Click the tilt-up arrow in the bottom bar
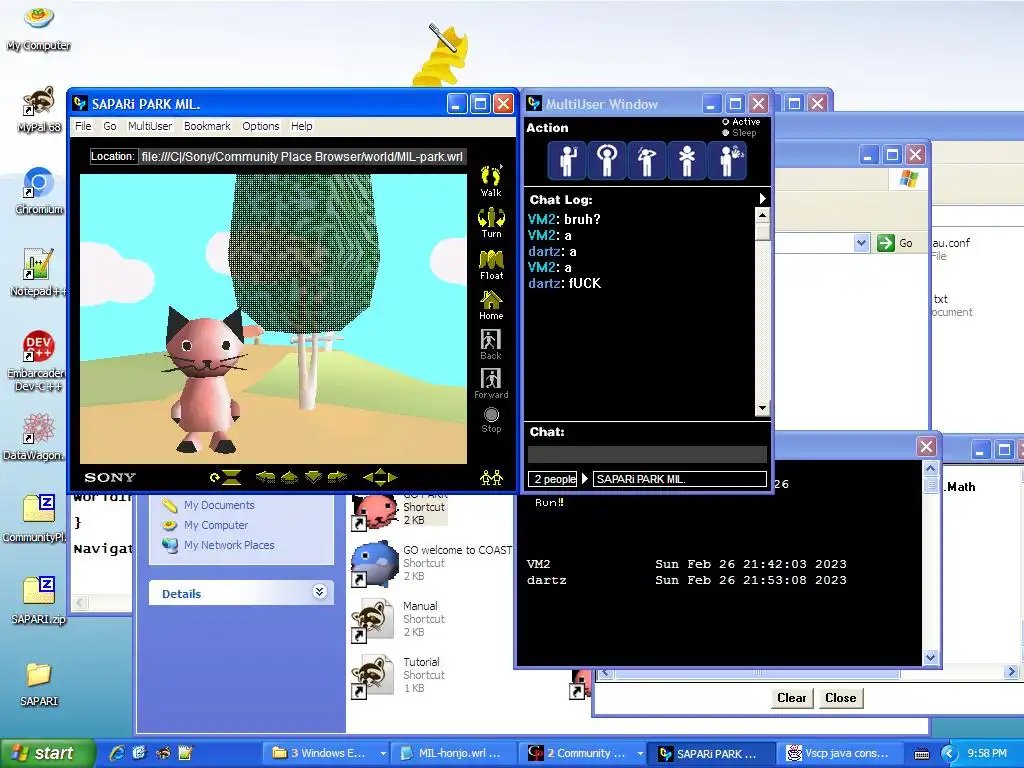This screenshot has height=768, width=1024. pos(289,477)
